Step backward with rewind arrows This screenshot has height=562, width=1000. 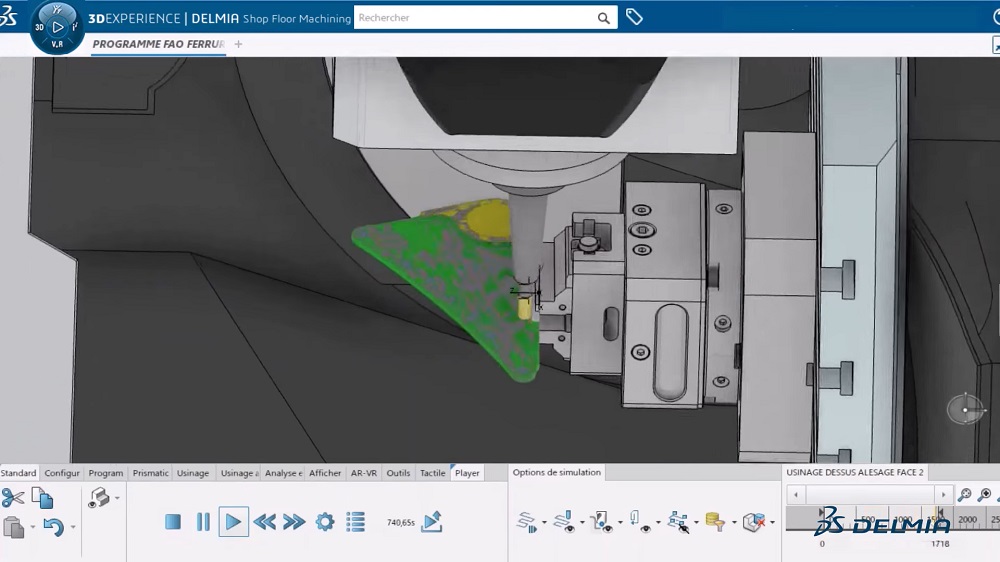coord(265,522)
